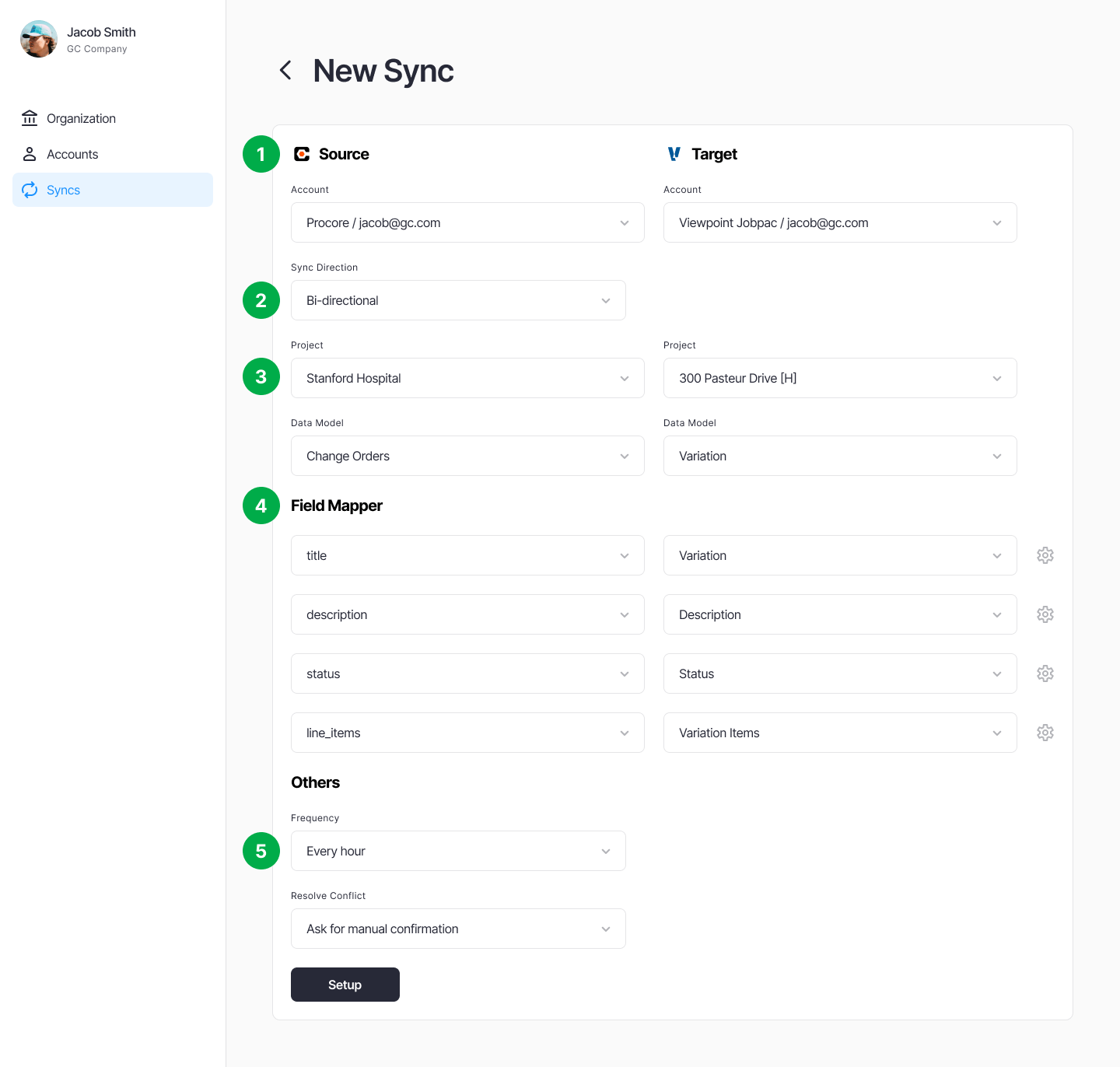Screen dimensions: 1120x1067
Task: Open the Status target field dropdown
Action: 840,673
